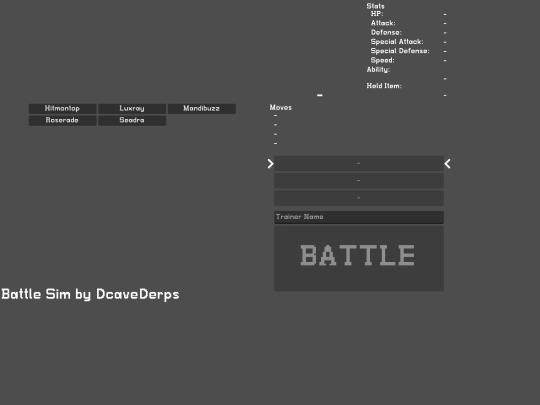
Task: Pick the Mandibuzz button
Action: coord(202,108)
